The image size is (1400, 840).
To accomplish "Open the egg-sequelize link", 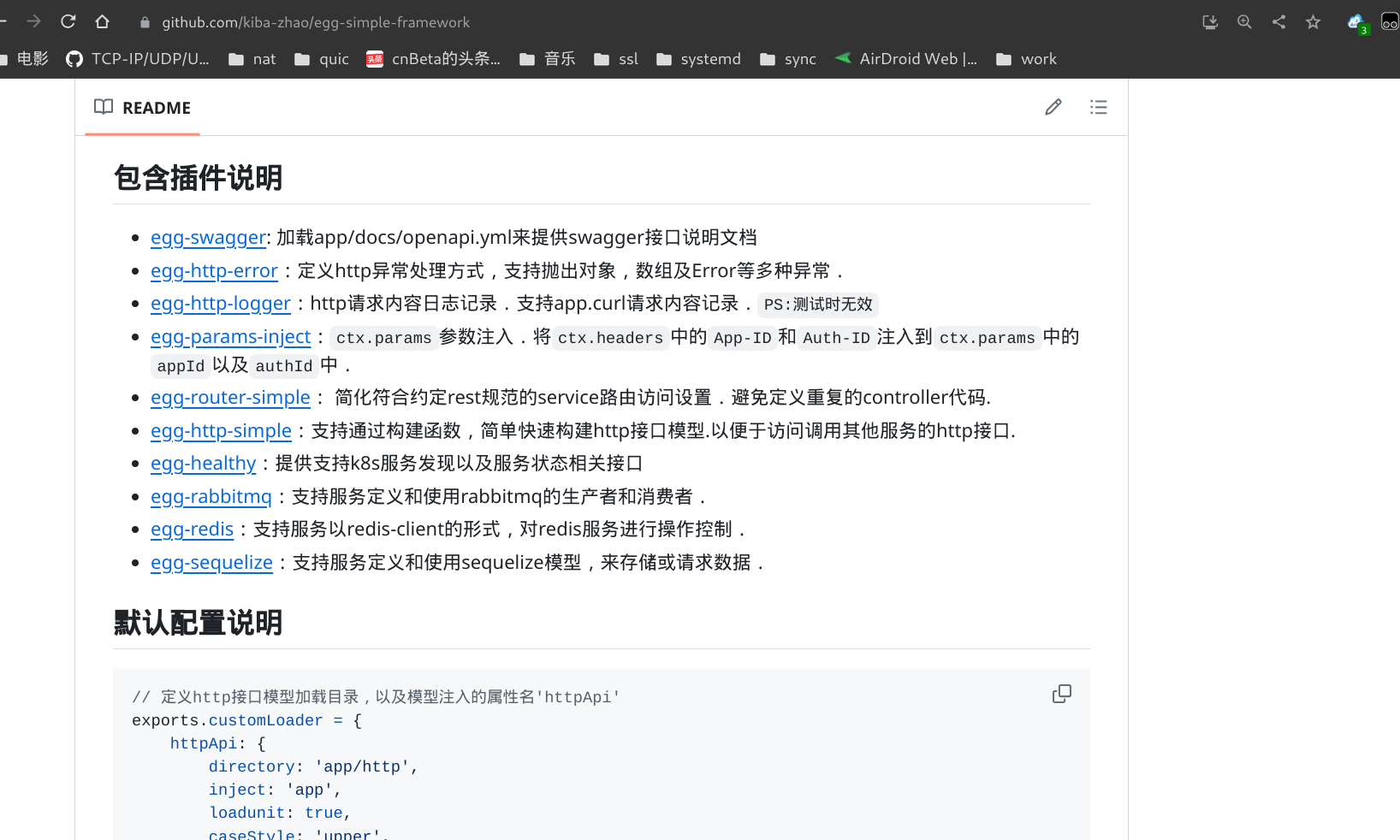I will [211, 563].
